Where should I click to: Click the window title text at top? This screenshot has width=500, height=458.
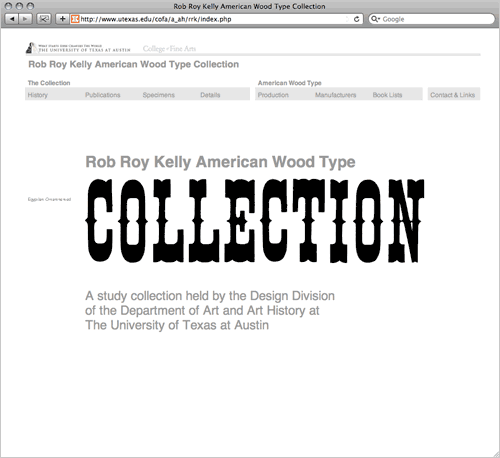249,6
